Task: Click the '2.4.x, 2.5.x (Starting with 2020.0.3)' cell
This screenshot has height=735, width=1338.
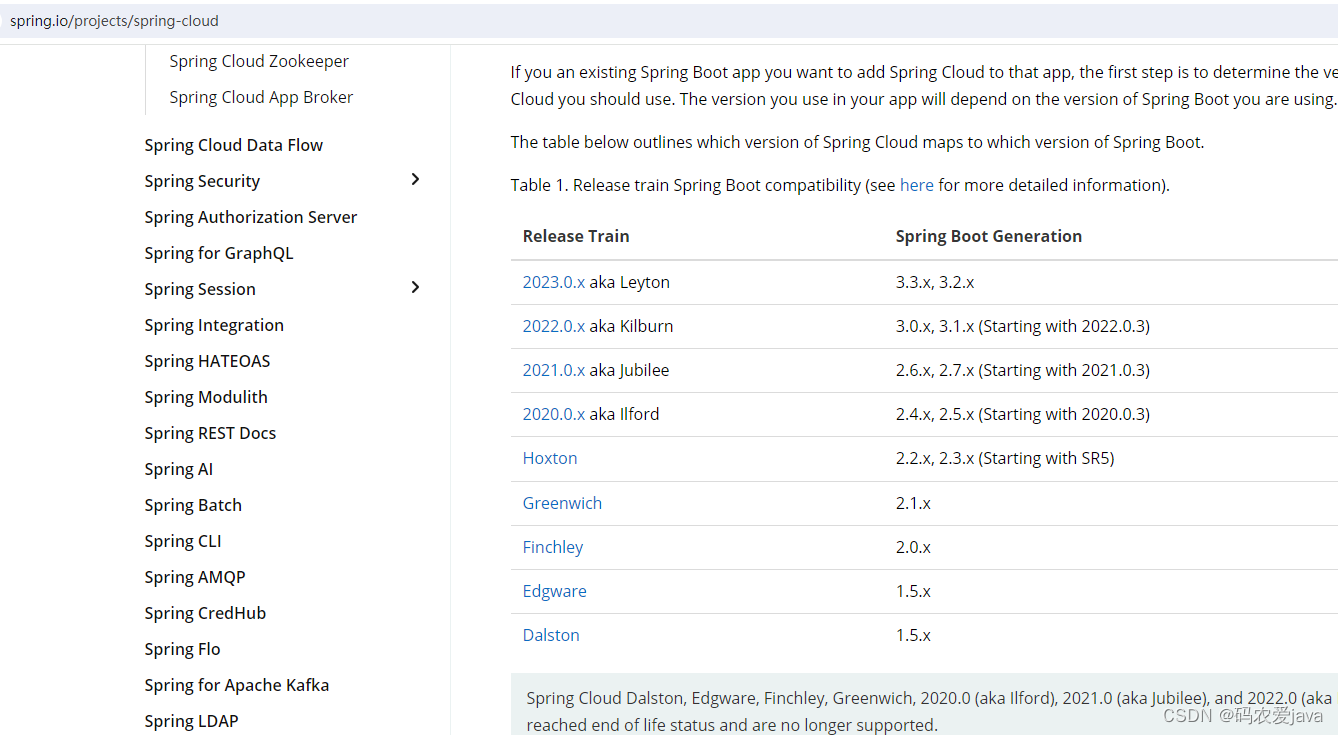Action: click(1023, 414)
